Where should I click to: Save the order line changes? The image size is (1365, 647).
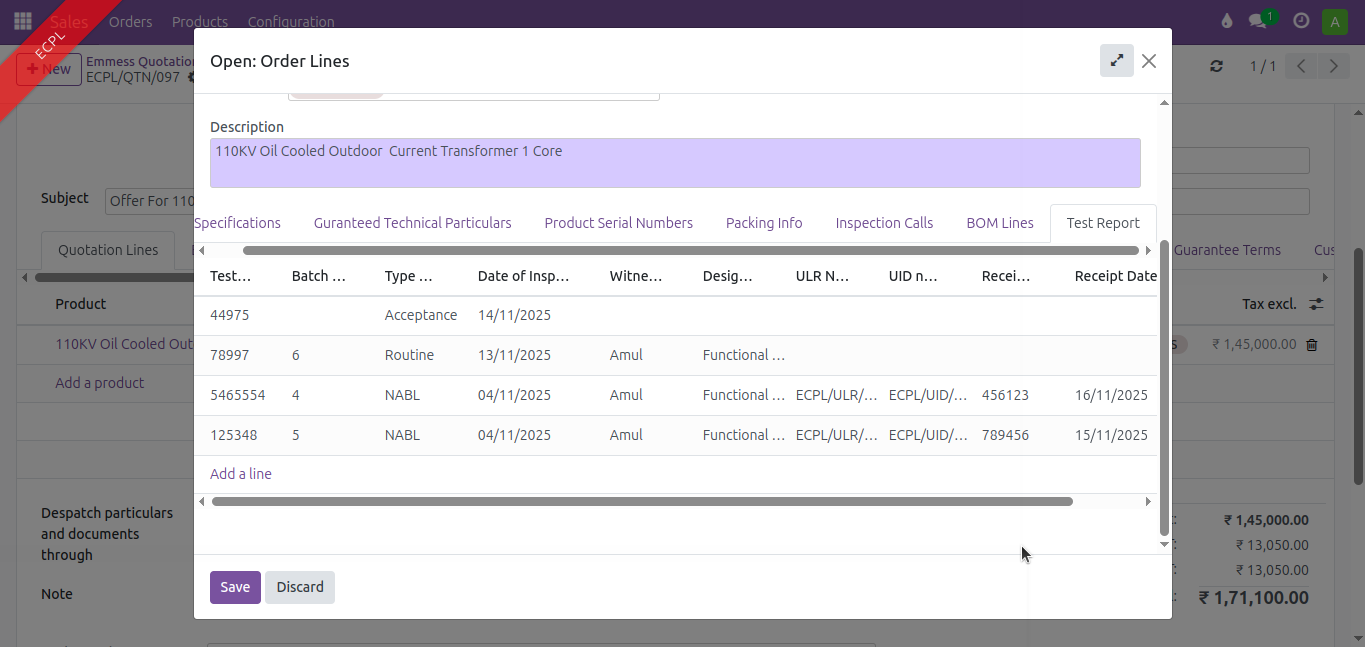pos(235,587)
